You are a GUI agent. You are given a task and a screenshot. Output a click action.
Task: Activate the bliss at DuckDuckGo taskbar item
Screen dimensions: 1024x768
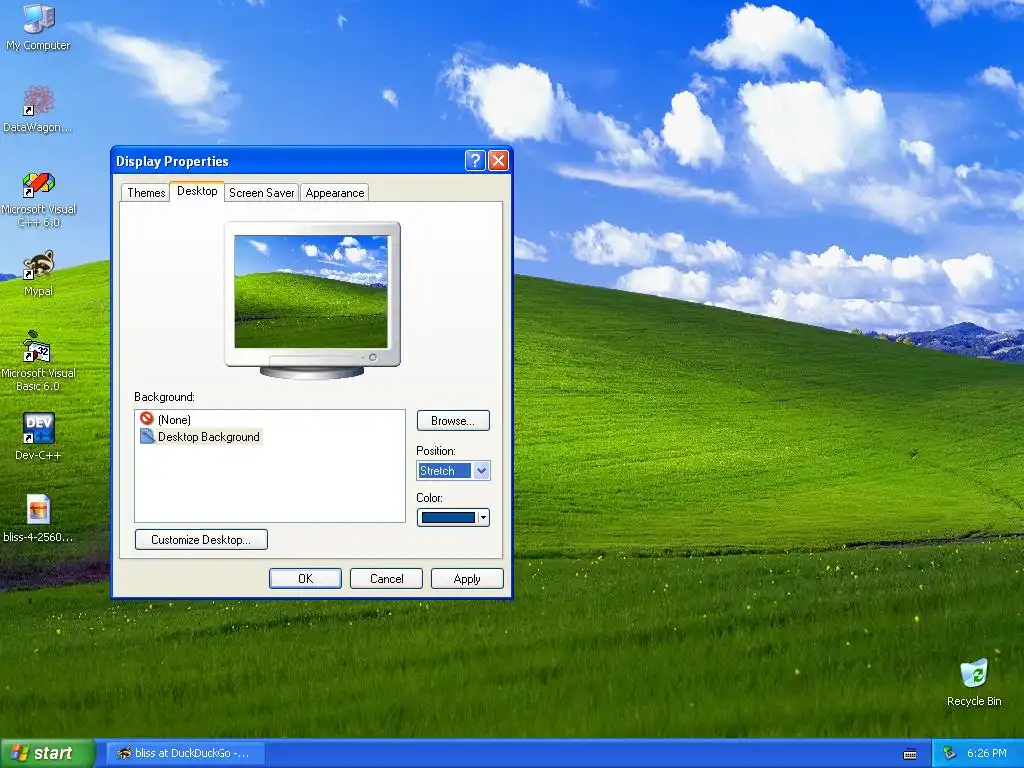185,753
